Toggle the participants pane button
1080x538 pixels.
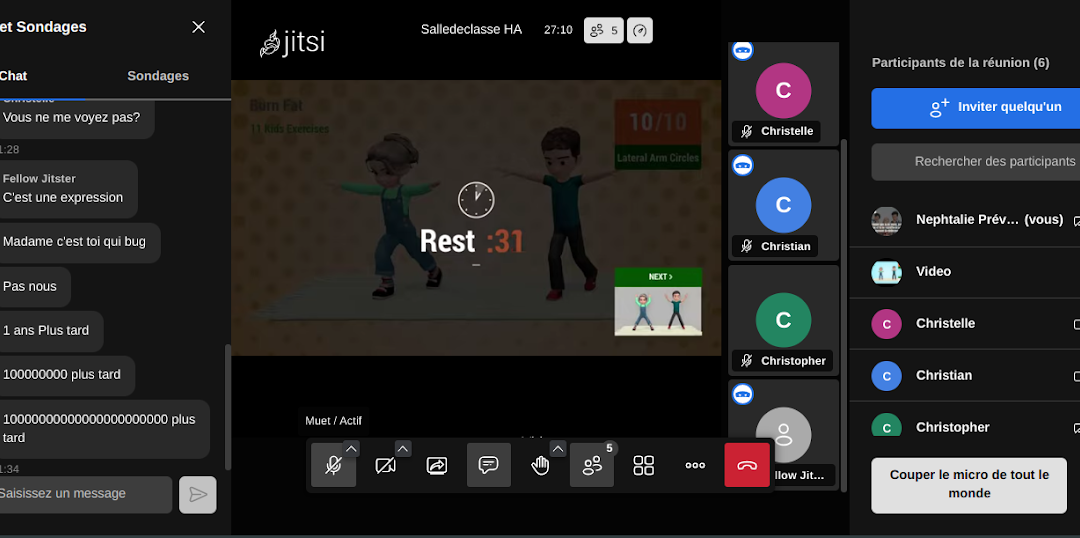pos(592,465)
